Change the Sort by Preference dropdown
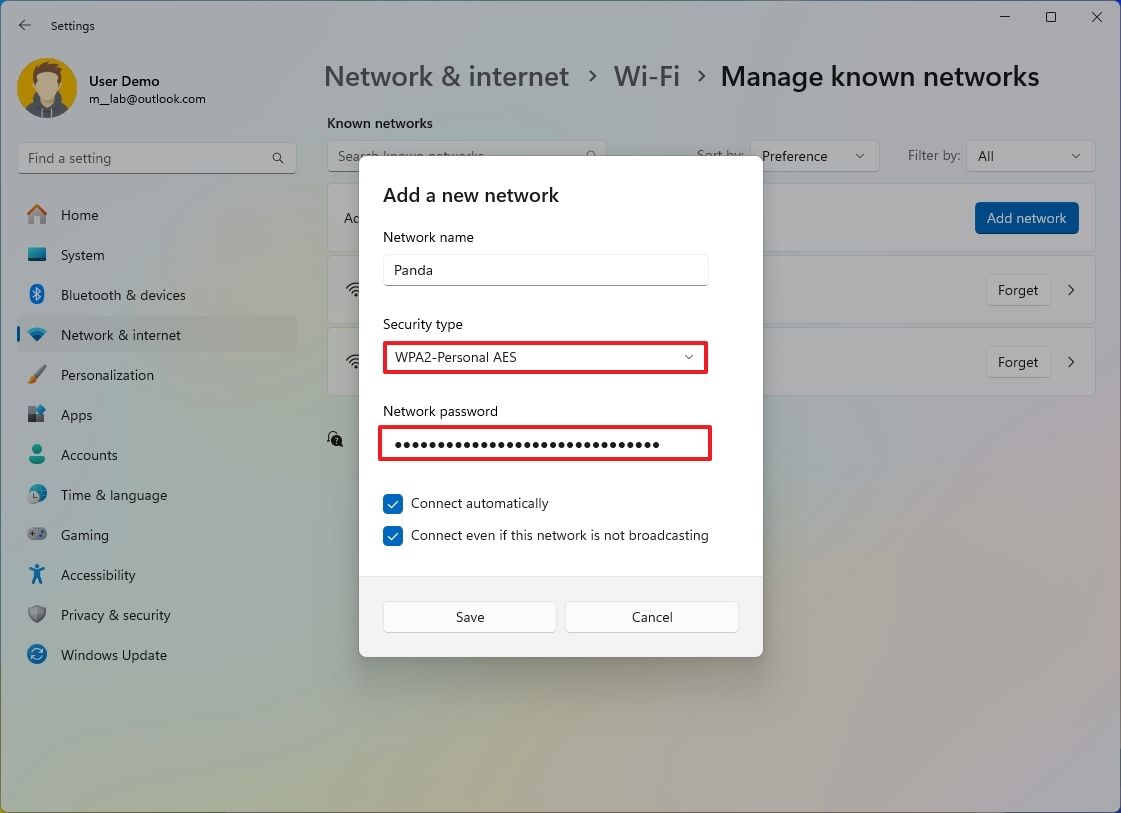Image resolution: width=1121 pixels, height=813 pixels. click(813, 156)
